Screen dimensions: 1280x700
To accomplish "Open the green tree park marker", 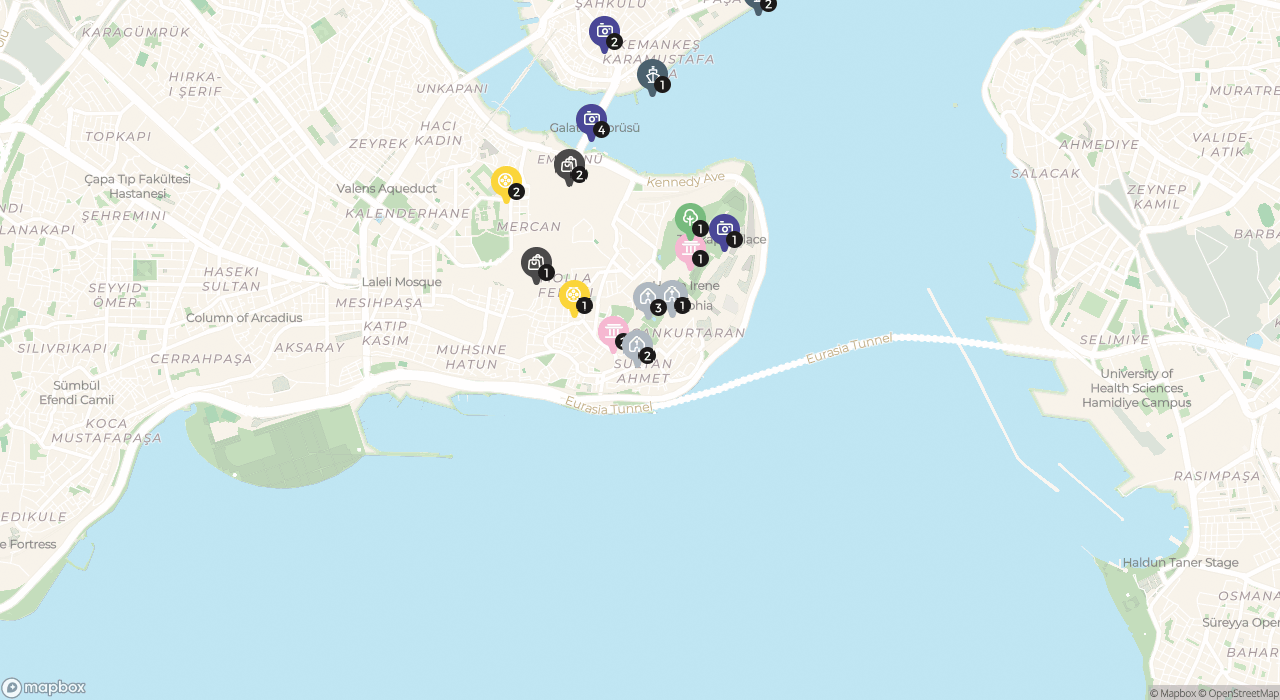I will pyautogui.click(x=690, y=220).
